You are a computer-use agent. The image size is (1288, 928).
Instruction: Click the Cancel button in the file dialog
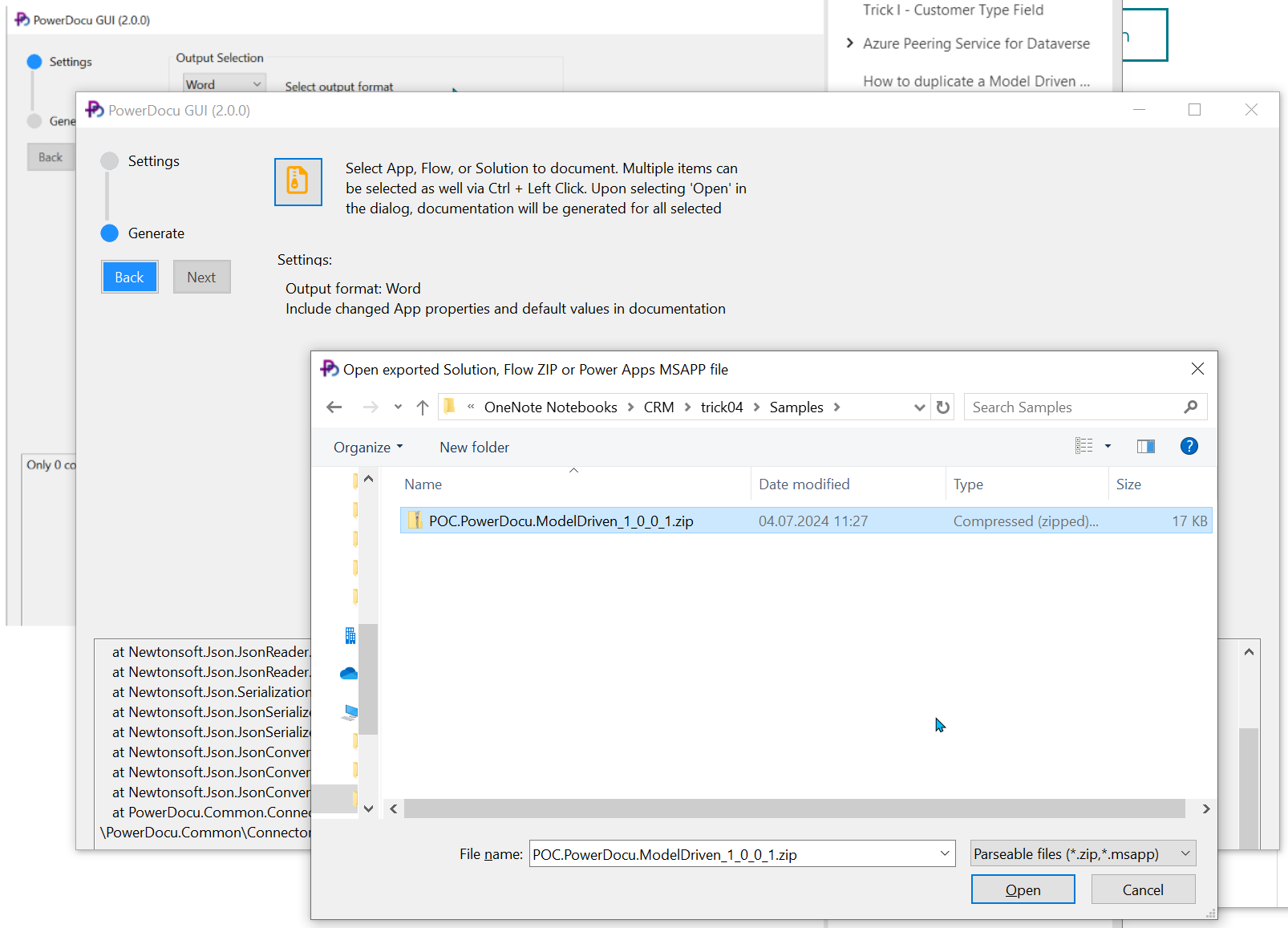coord(1143,890)
